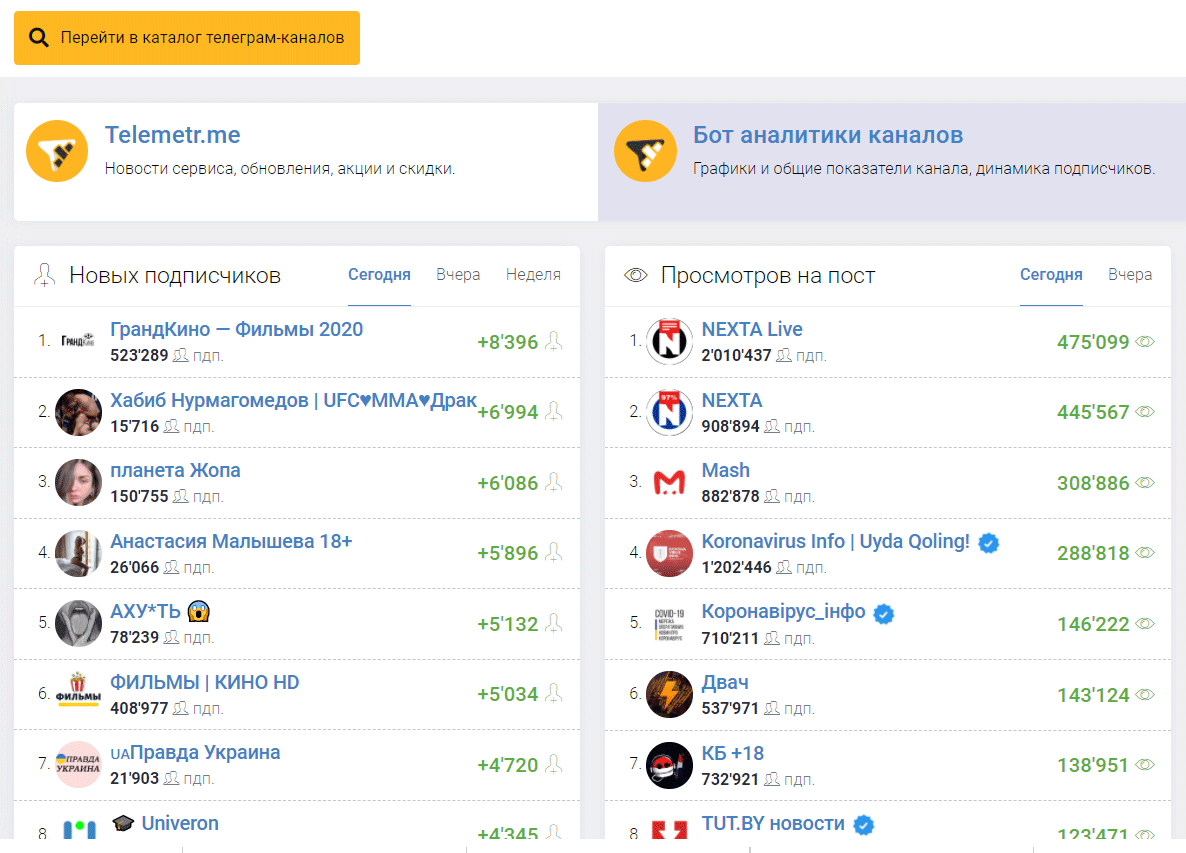
Task: Open the Бот аналитики каналов title link
Action: 828,135
